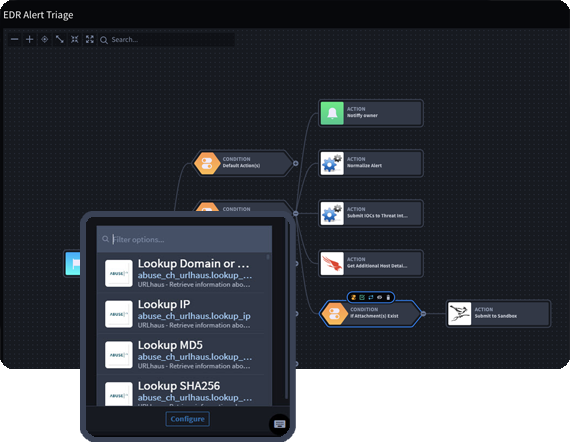Click the green checkmark edit icon on node
The width and height of the screenshot is (570, 442).
[362, 297]
